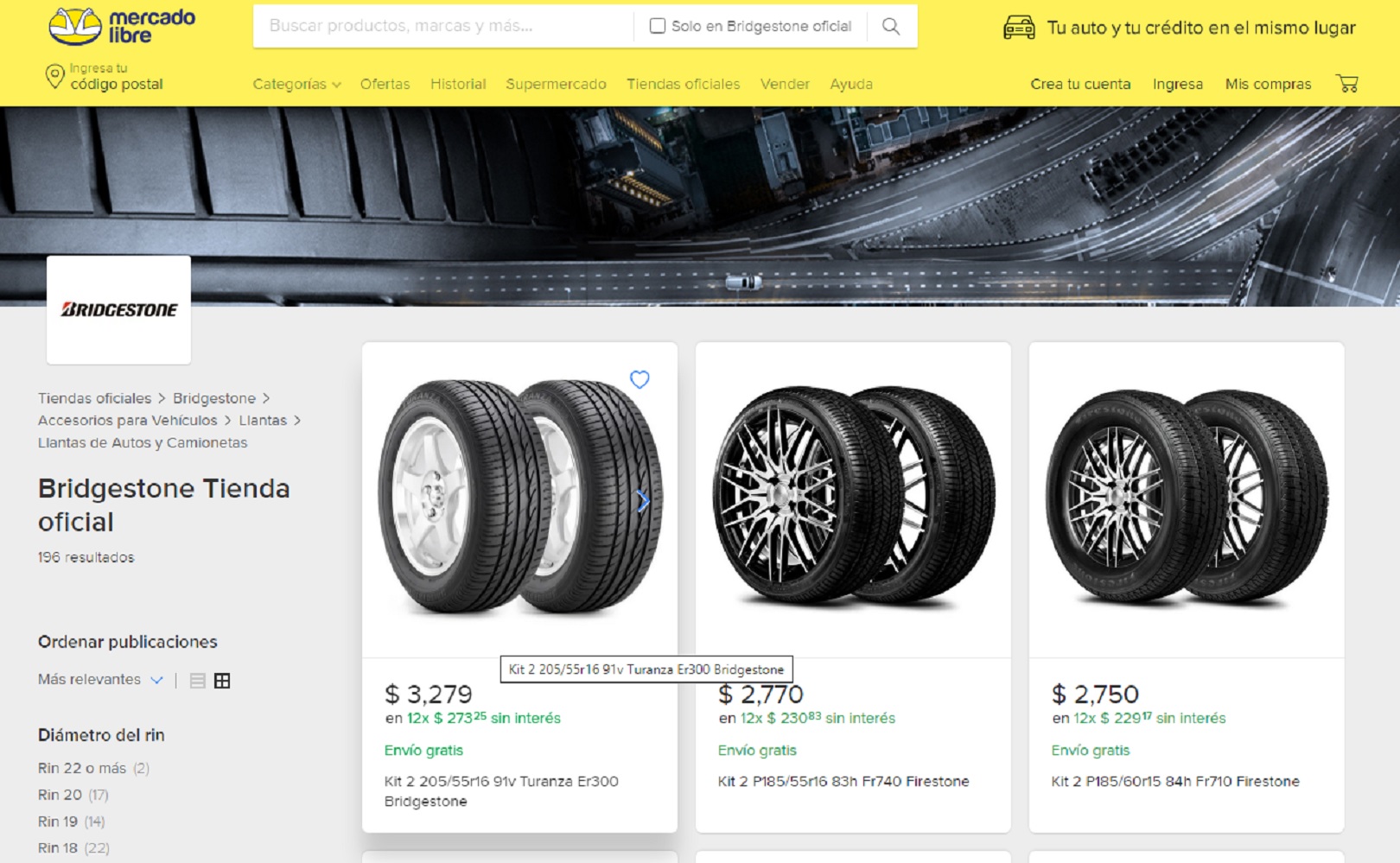Click the Bridgestone store logo
Screen dimensions: 1400x863
[118, 309]
